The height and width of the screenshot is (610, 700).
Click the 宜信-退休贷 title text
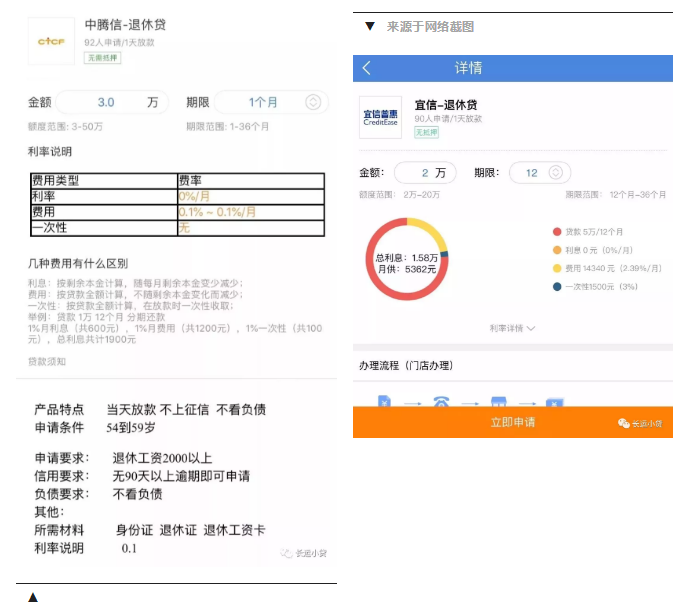(446, 105)
